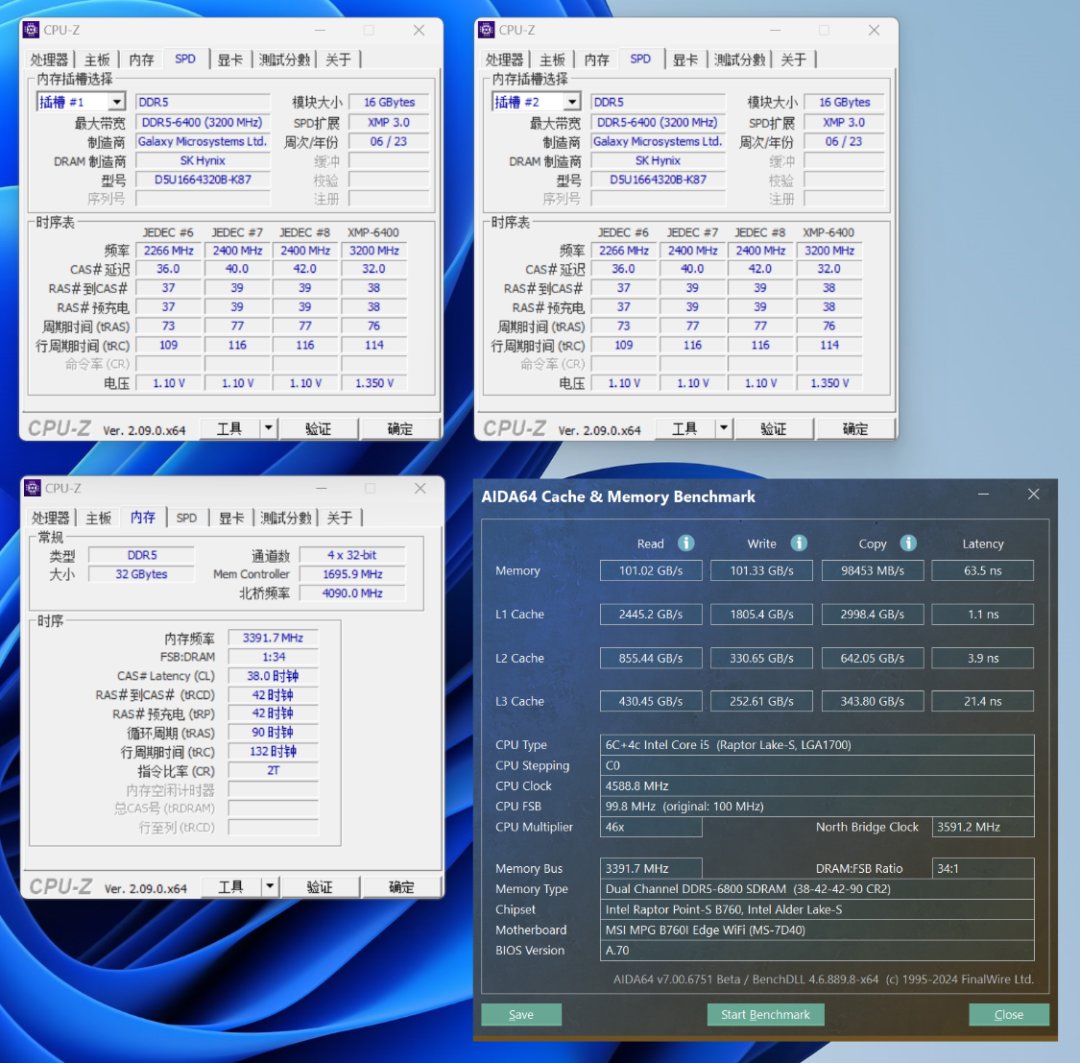Close the AIDA64 benchmark window
The height and width of the screenshot is (1063, 1080).
[x=1033, y=494]
